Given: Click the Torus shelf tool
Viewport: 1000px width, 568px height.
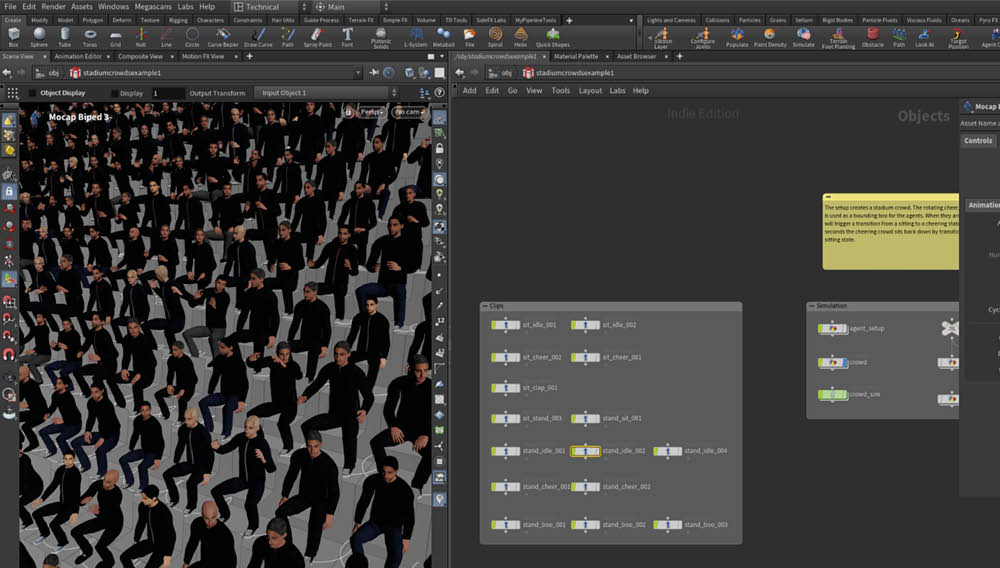Looking at the screenshot, I should pyautogui.click(x=90, y=37).
